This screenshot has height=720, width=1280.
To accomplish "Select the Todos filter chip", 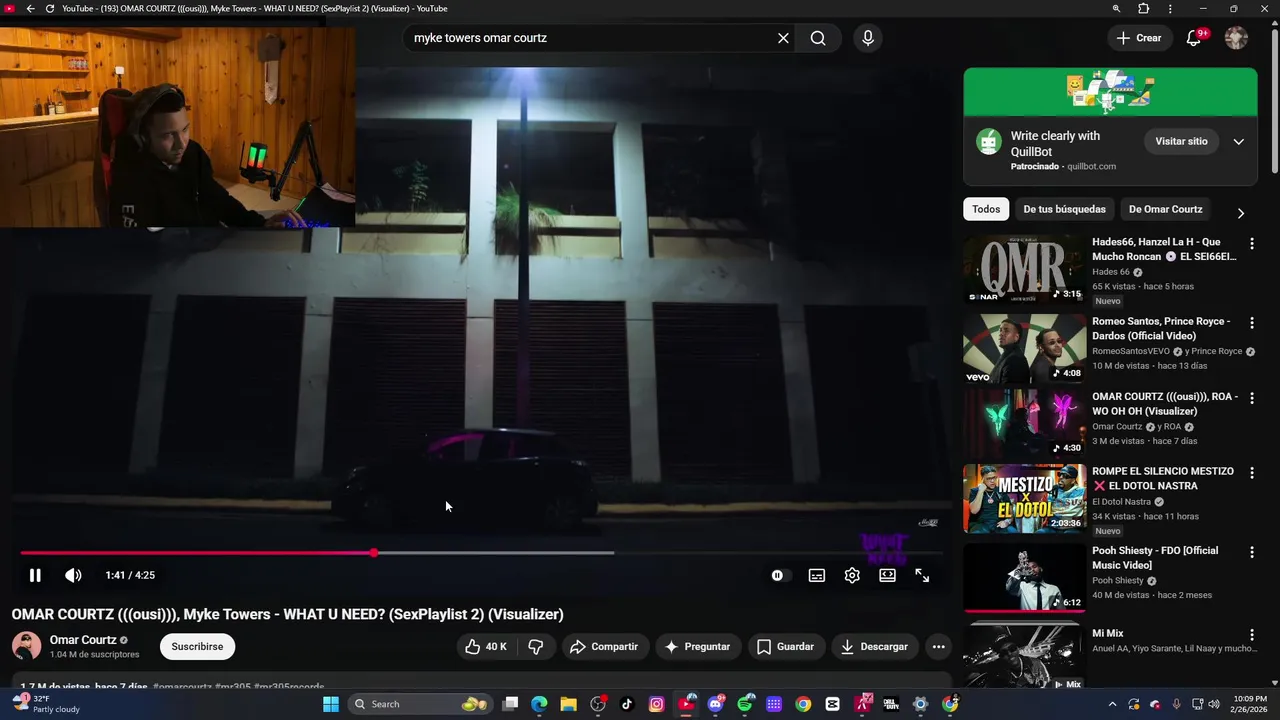I will 986,209.
